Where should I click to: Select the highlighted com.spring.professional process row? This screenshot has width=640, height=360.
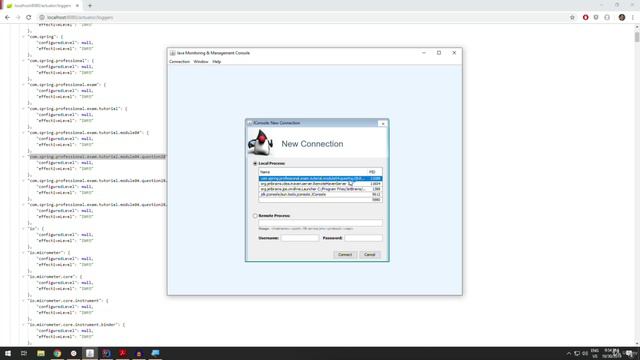pyautogui.click(x=320, y=178)
